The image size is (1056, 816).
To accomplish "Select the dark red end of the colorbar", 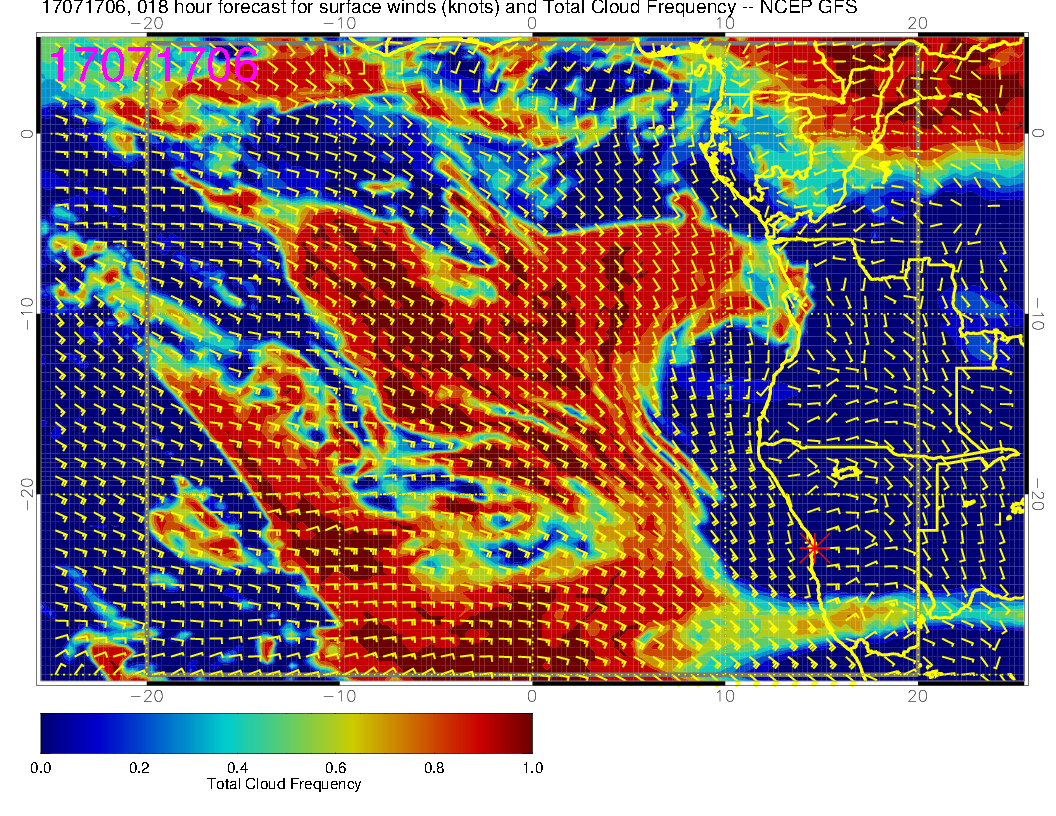I will tap(524, 732).
